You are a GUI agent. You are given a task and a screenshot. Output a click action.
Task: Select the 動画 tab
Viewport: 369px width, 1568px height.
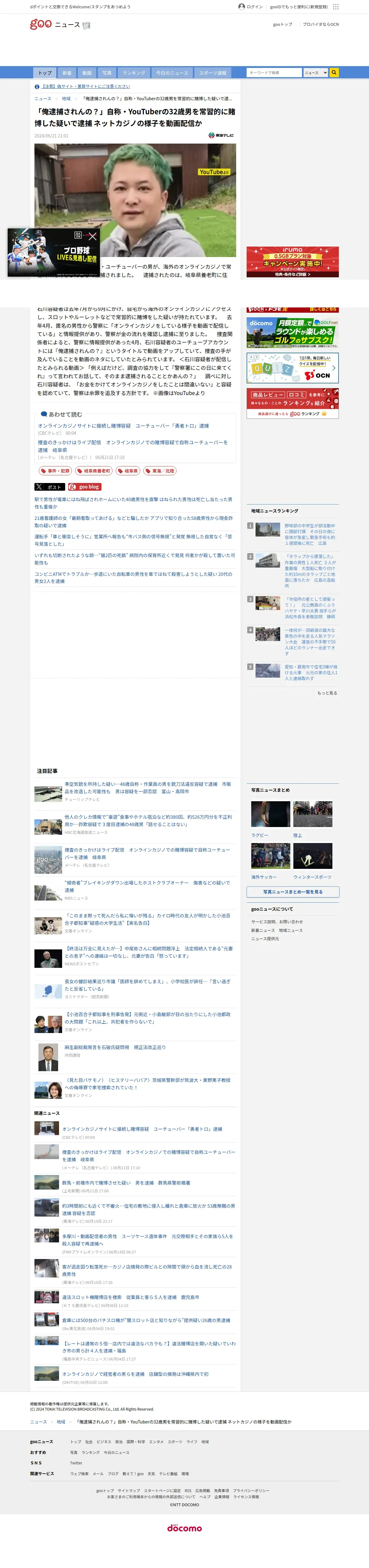pyautogui.click(x=87, y=73)
